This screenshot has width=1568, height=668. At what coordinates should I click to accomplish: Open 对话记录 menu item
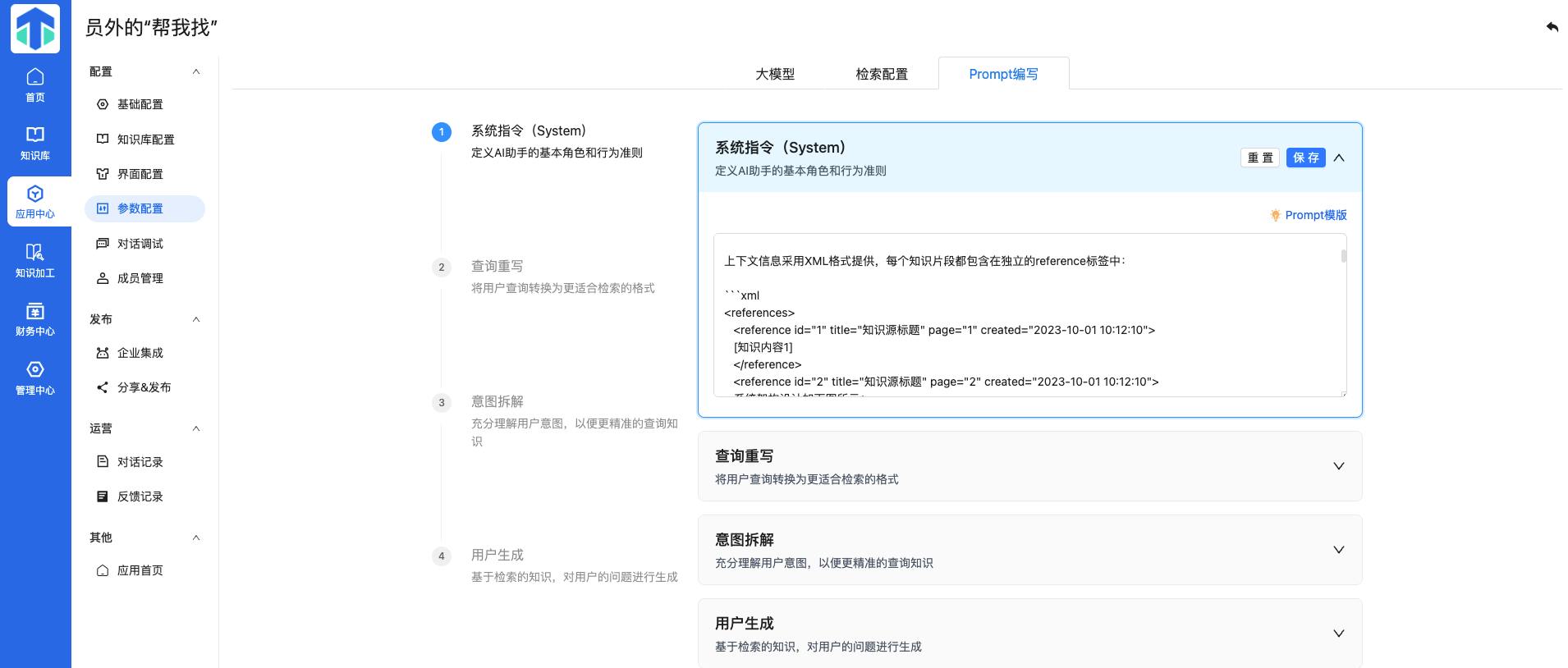144,462
